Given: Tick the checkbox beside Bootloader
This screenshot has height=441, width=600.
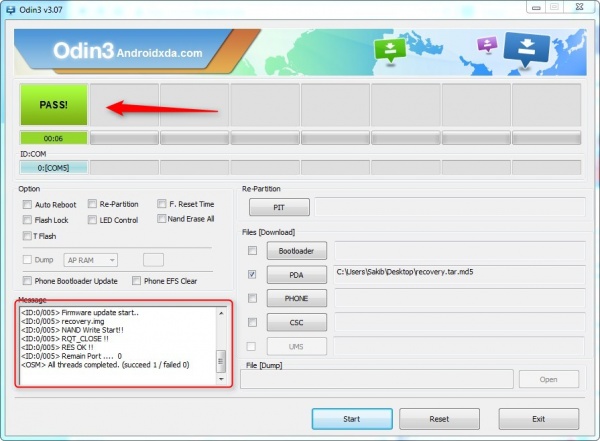Looking at the screenshot, I should (252, 250).
